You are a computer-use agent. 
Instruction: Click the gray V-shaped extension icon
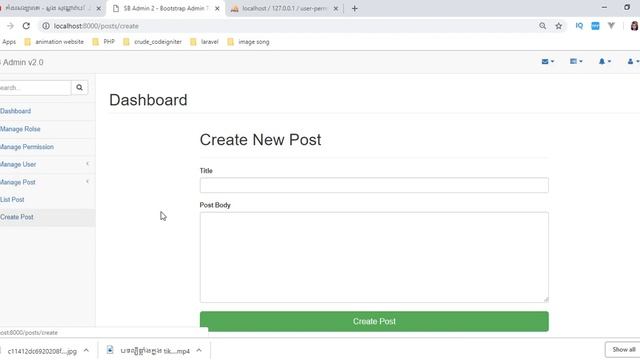point(611,26)
